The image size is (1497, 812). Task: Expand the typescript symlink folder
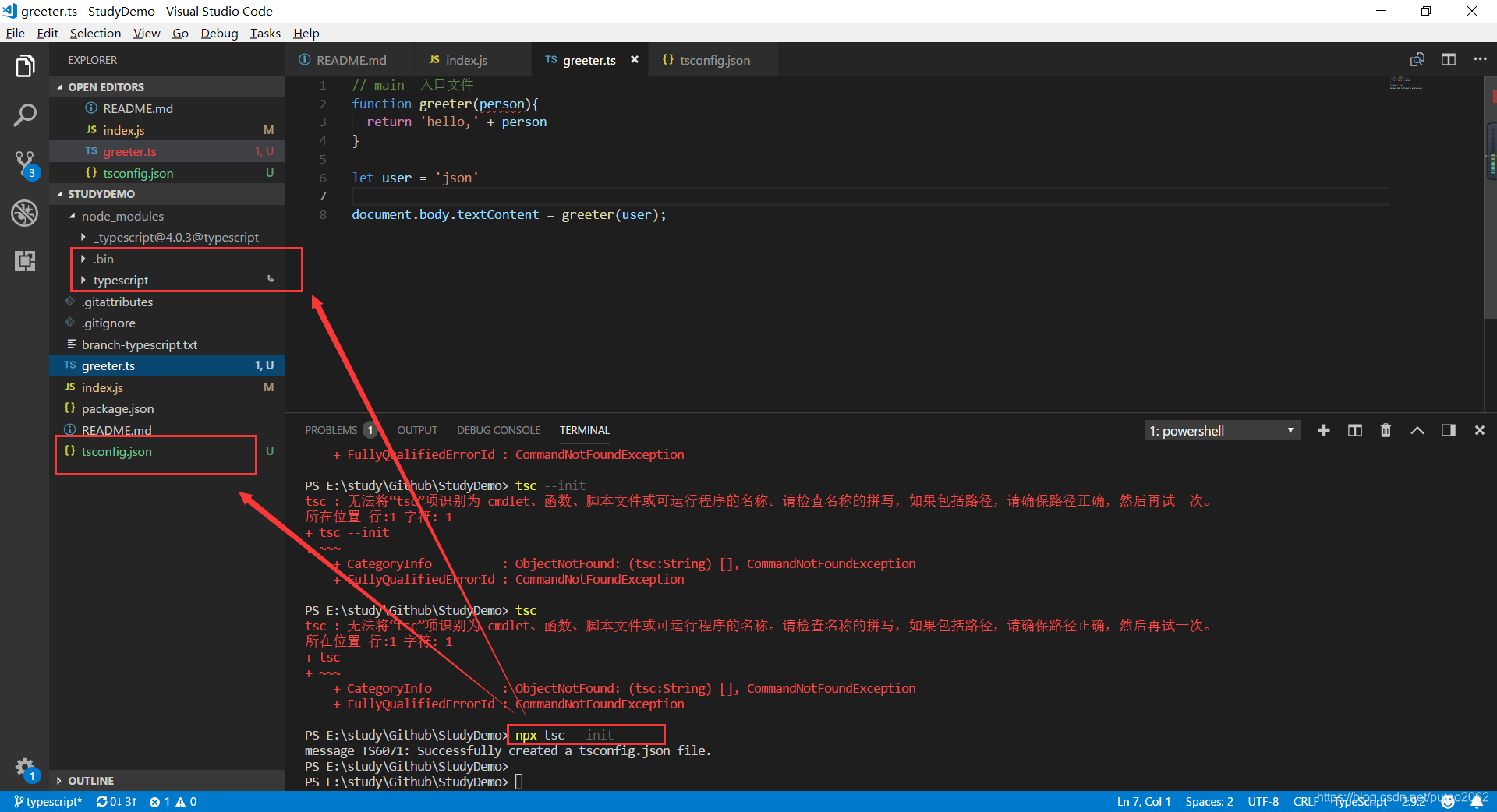(168, 280)
